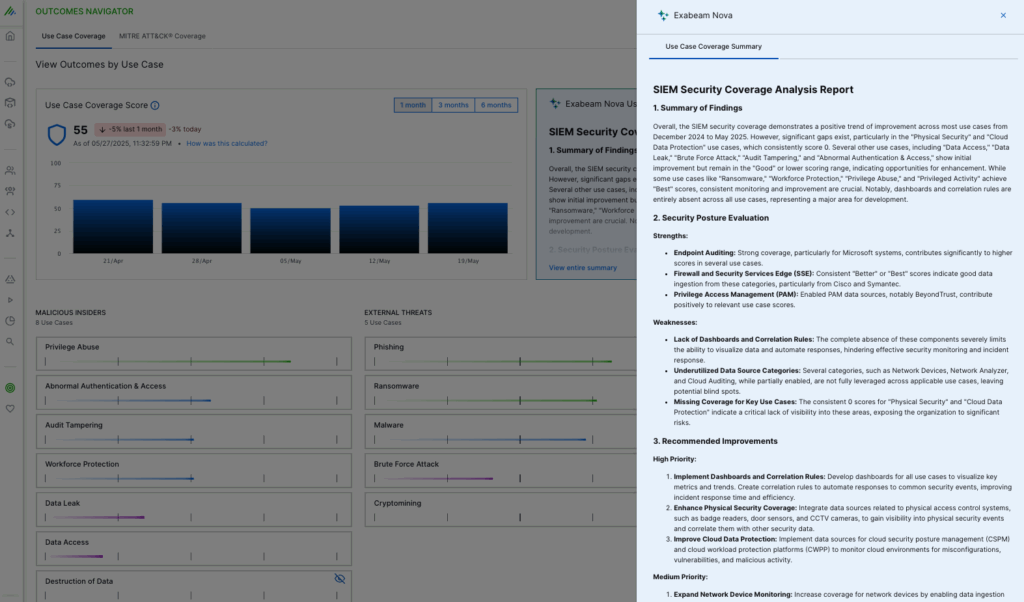Click the Exabeam logo at top left
The width and height of the screenshot is (1024, 602).
coord(10,11)
